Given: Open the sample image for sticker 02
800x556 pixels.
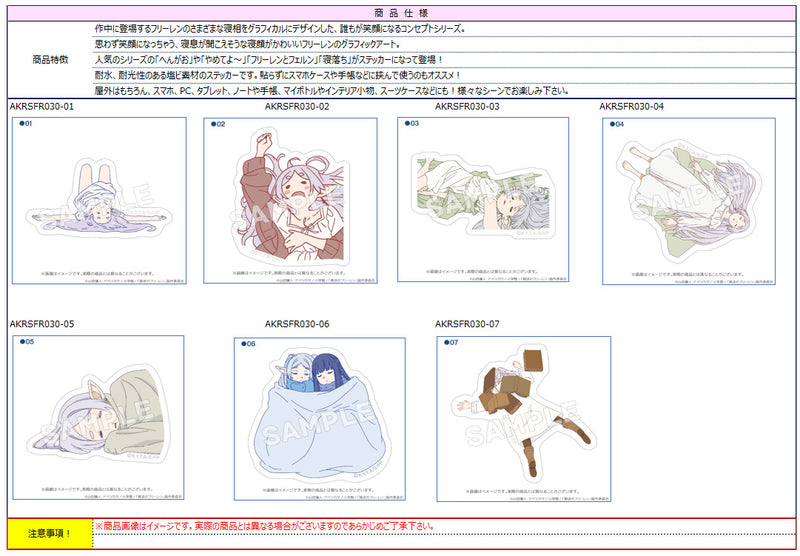Looking at the screenshot, I should [290, 200].
